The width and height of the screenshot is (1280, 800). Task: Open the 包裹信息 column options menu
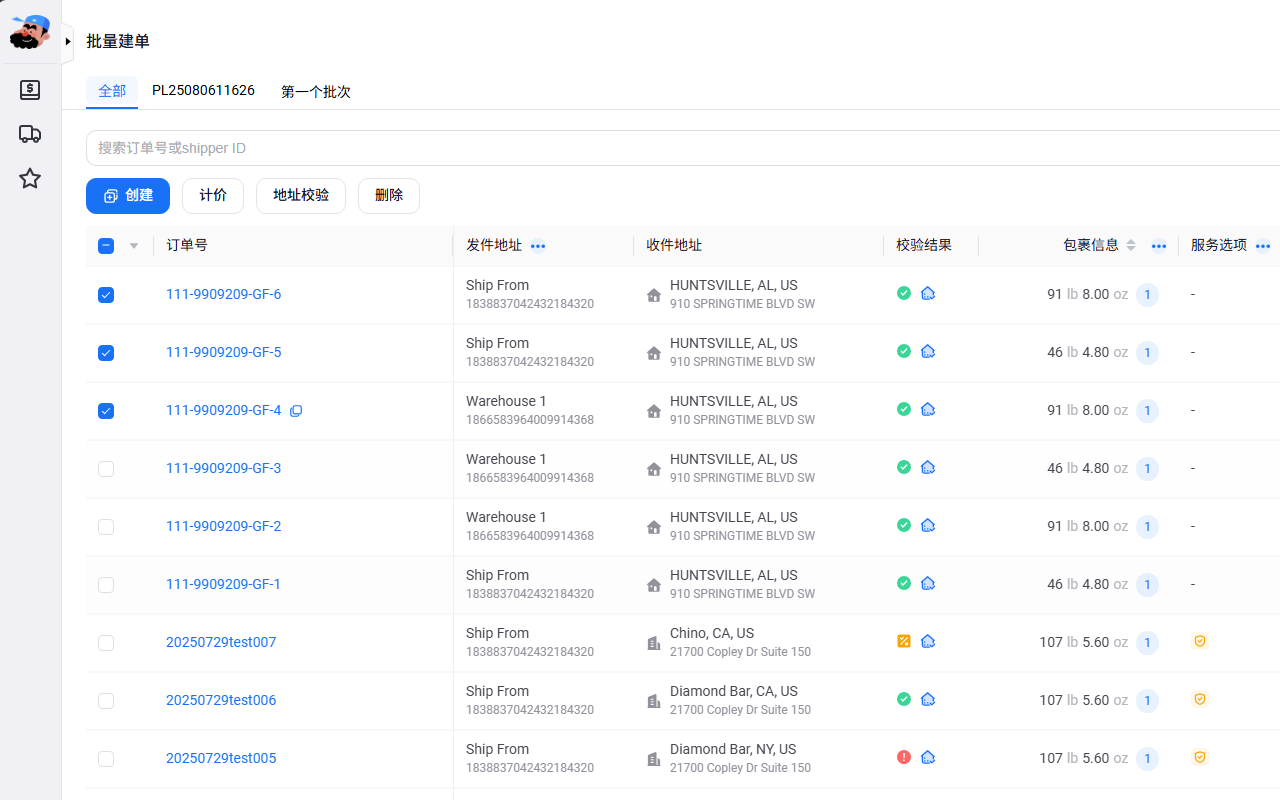(x=1159, y=246)
